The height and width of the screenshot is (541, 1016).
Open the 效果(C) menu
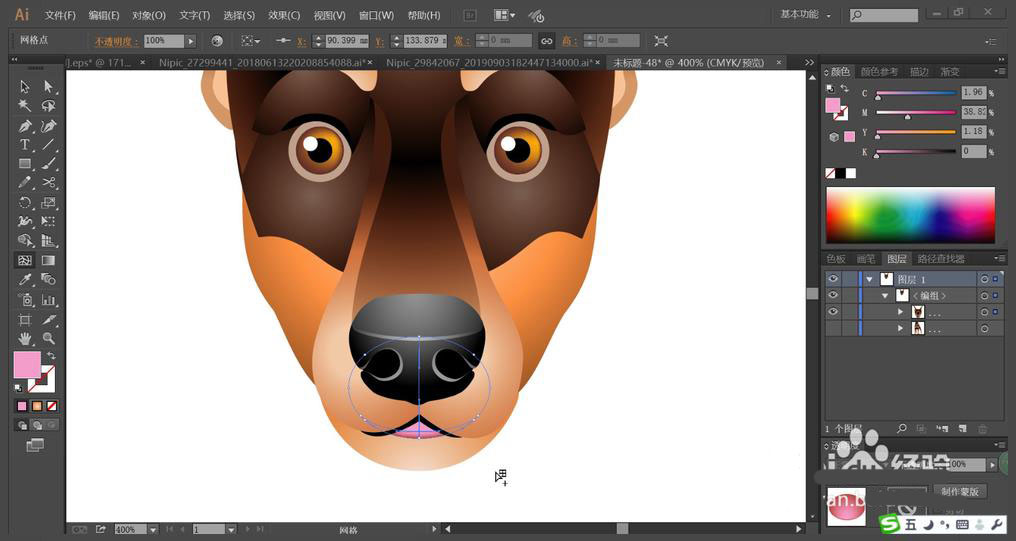[284, 15]
